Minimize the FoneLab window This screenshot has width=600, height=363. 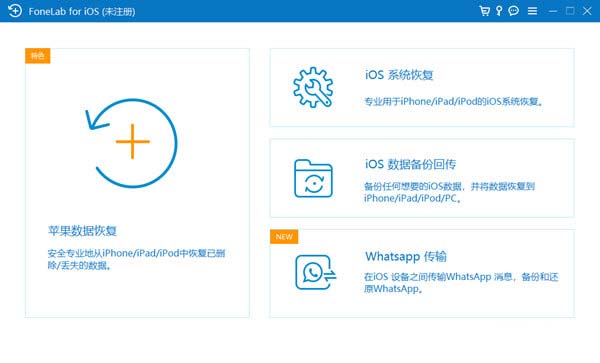553,11
